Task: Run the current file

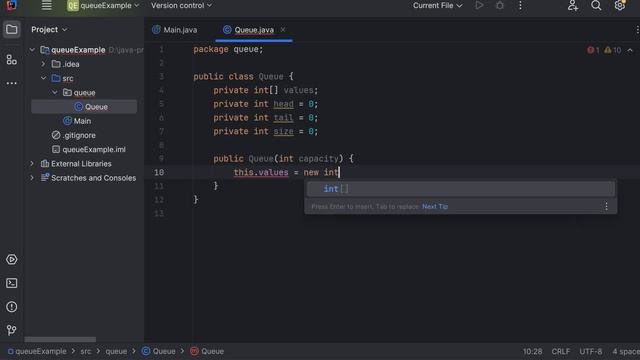Action: tap(479, 5)
